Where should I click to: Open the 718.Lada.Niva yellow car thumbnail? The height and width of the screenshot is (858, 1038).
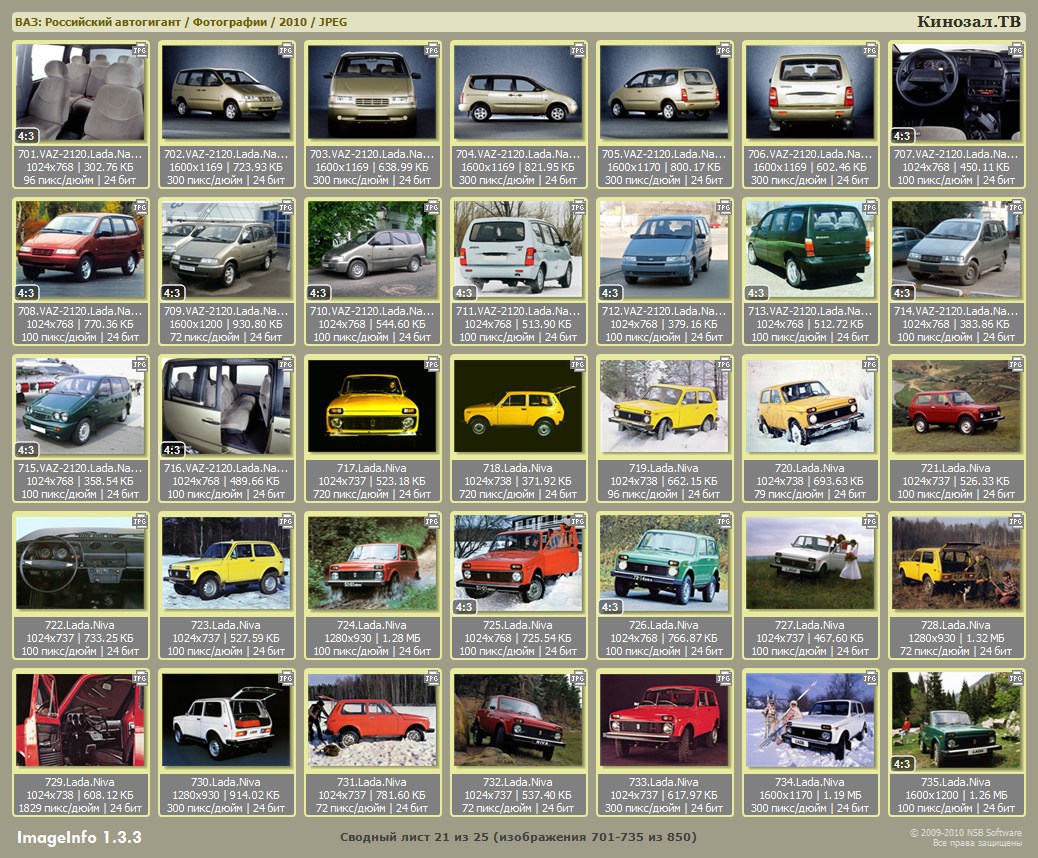[x=517, y=405]
